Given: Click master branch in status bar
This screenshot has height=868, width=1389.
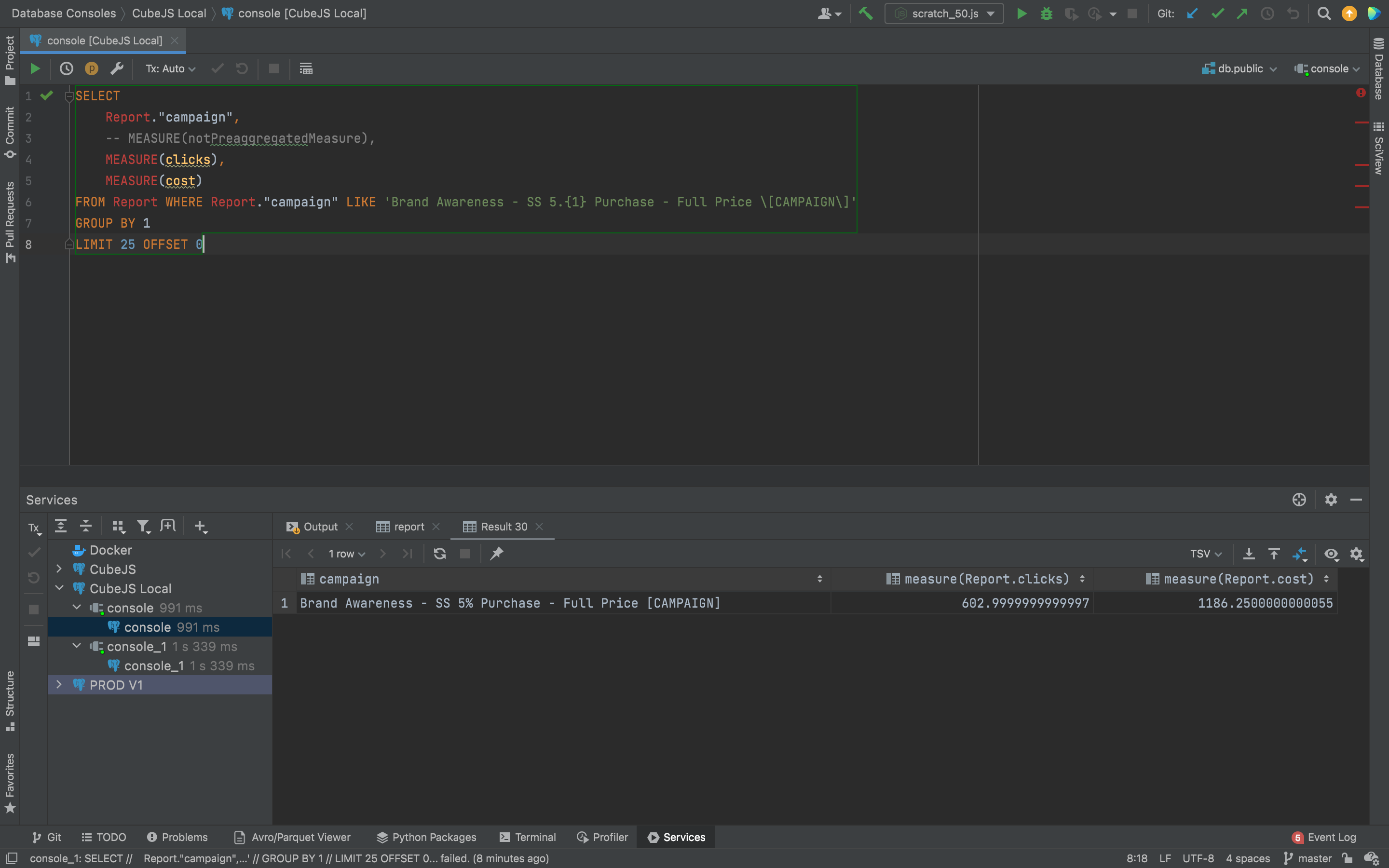Looking at the screenshot, I should 1307,858.
